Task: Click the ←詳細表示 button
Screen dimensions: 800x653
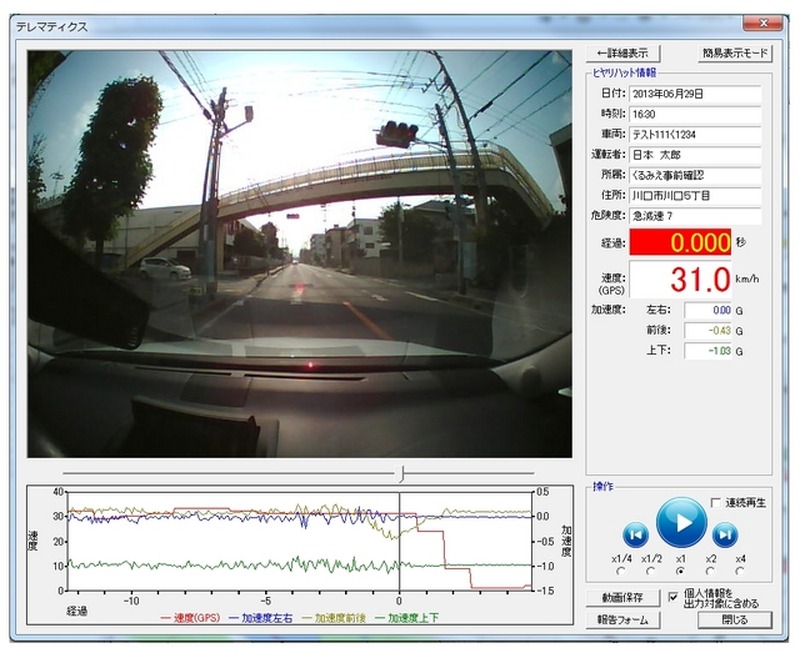Action: 622,52
